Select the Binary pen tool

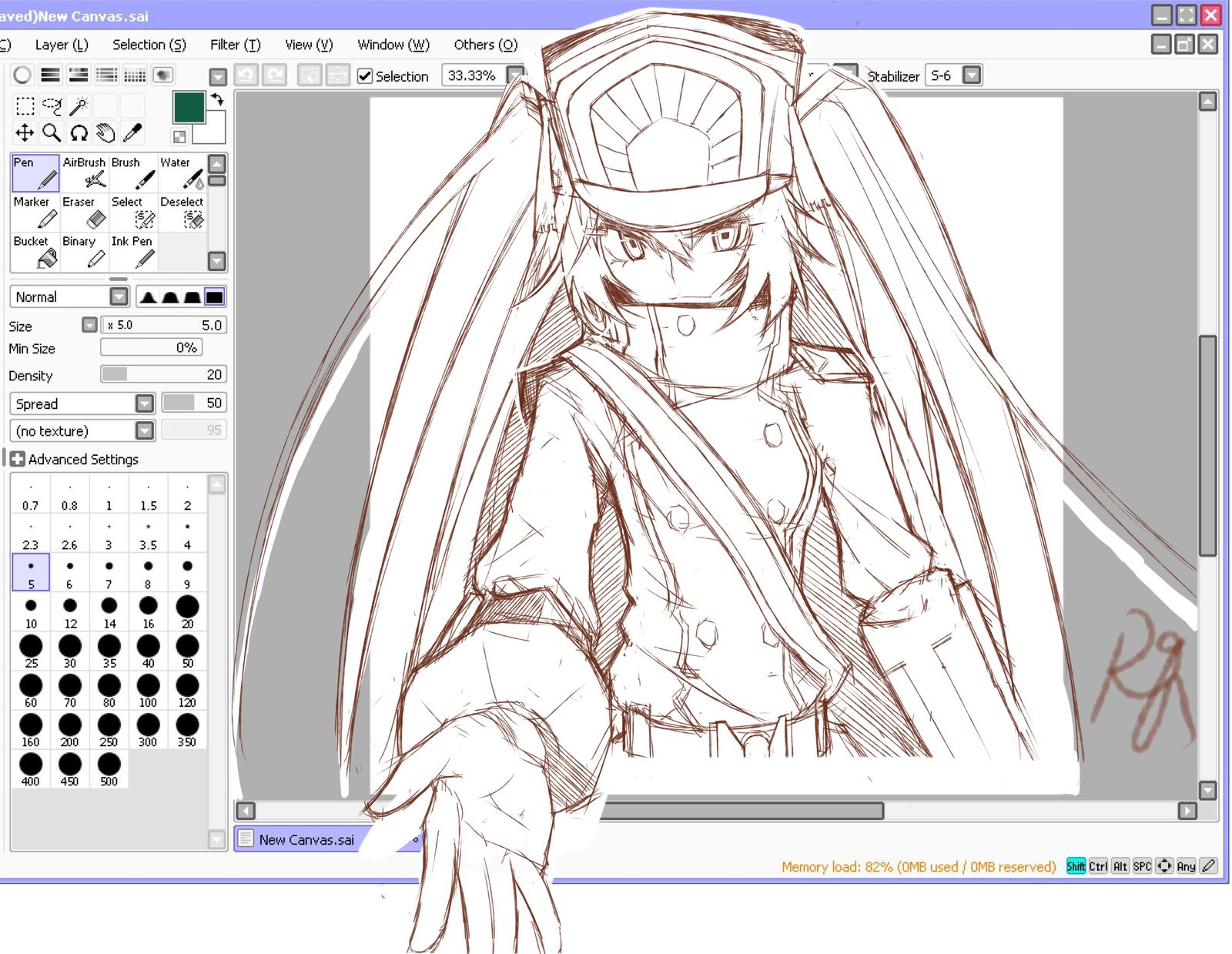pyautogui.click(x=84, y=251)
